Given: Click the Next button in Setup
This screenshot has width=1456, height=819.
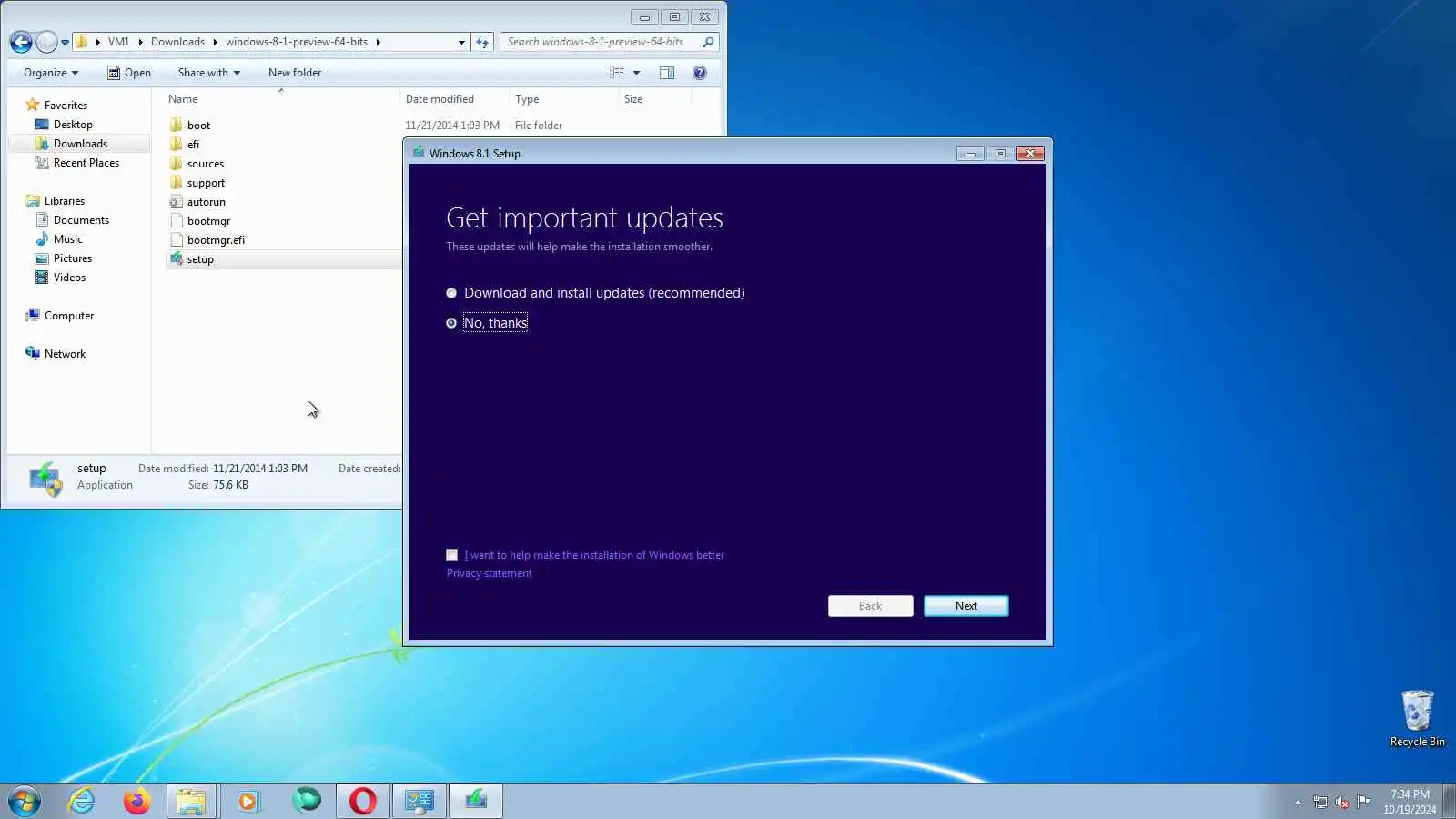Looking at the screenshot, I should point(966,606).
